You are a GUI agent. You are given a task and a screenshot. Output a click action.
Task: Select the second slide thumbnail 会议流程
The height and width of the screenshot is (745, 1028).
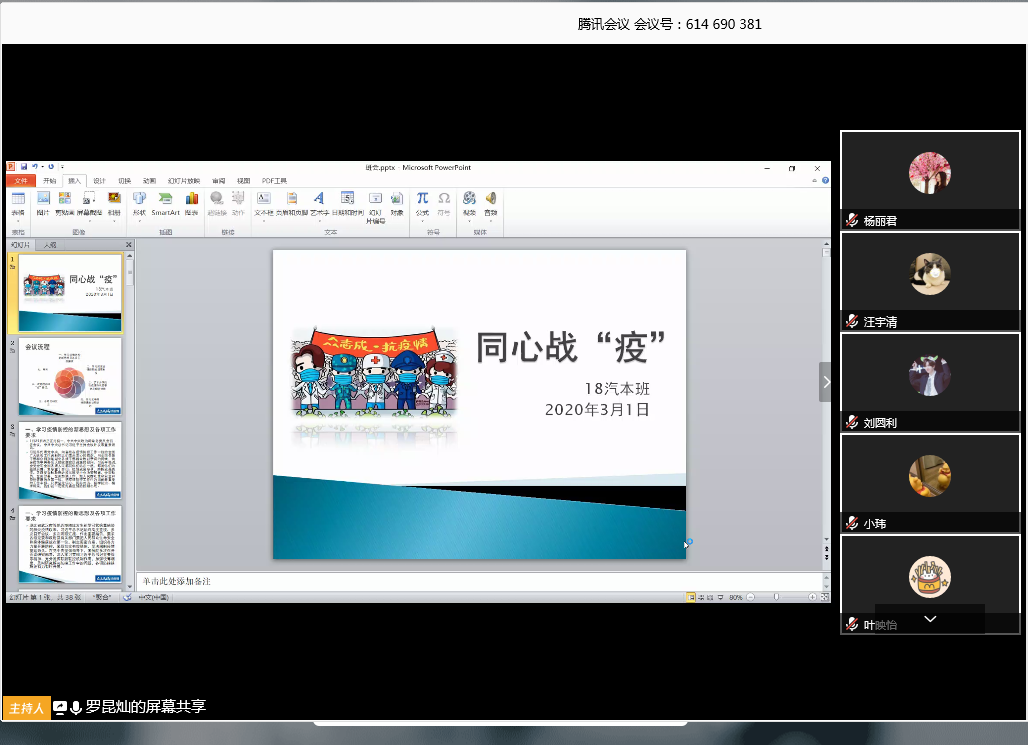click(71, 376)
